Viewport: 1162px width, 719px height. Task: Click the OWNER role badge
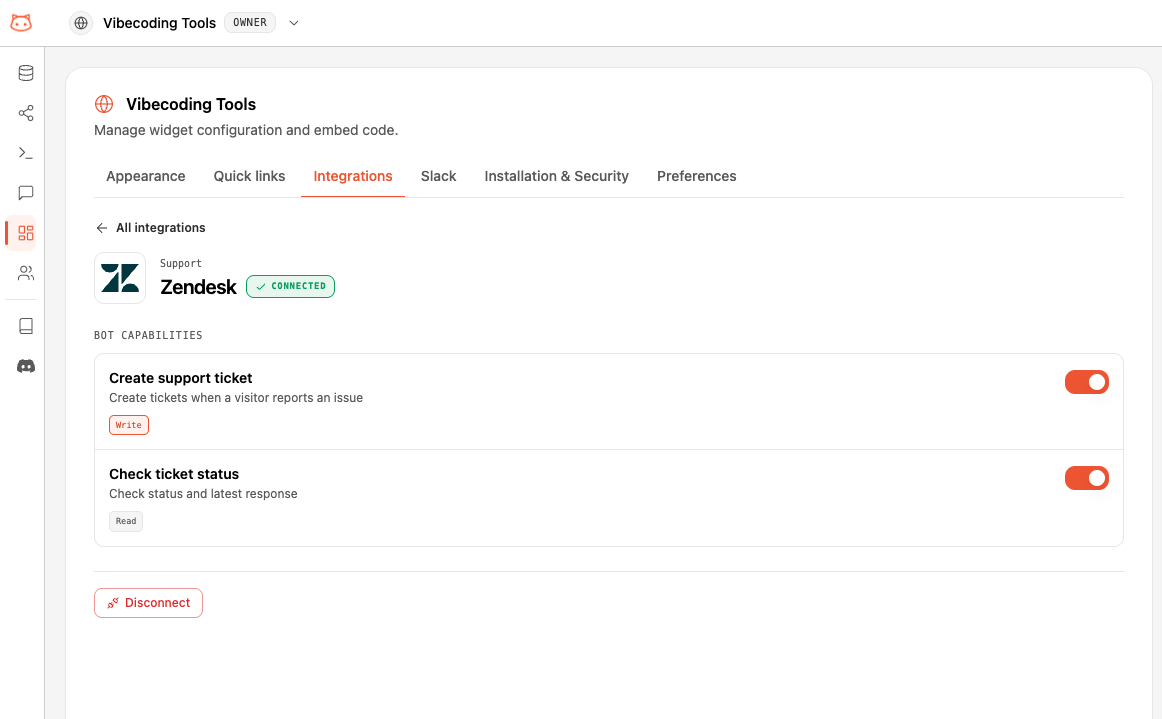pyautogui.click(x=250, y=23)
